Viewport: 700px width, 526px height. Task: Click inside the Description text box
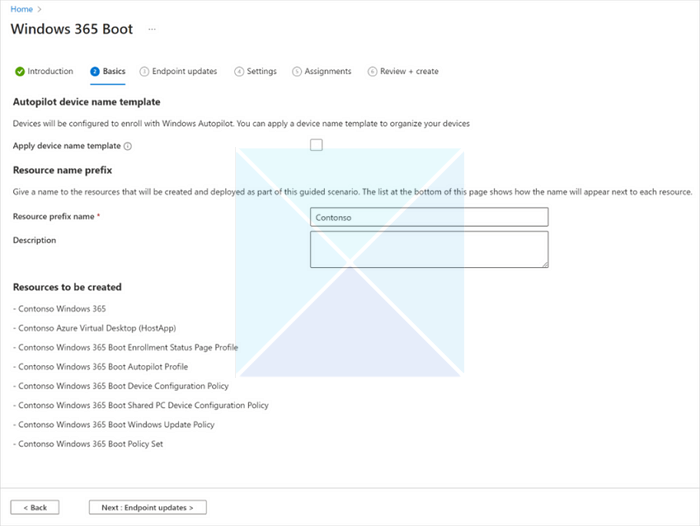429,249
